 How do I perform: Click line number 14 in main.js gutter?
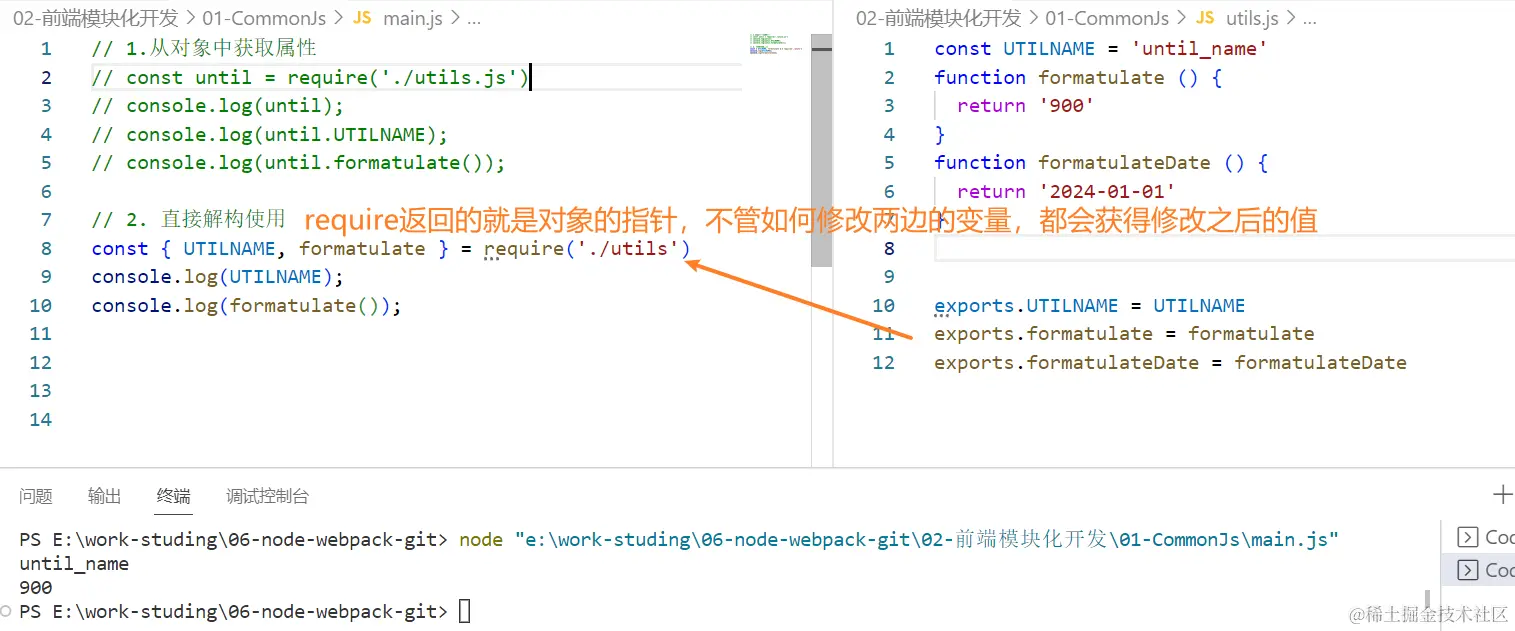tap(40, 419)
